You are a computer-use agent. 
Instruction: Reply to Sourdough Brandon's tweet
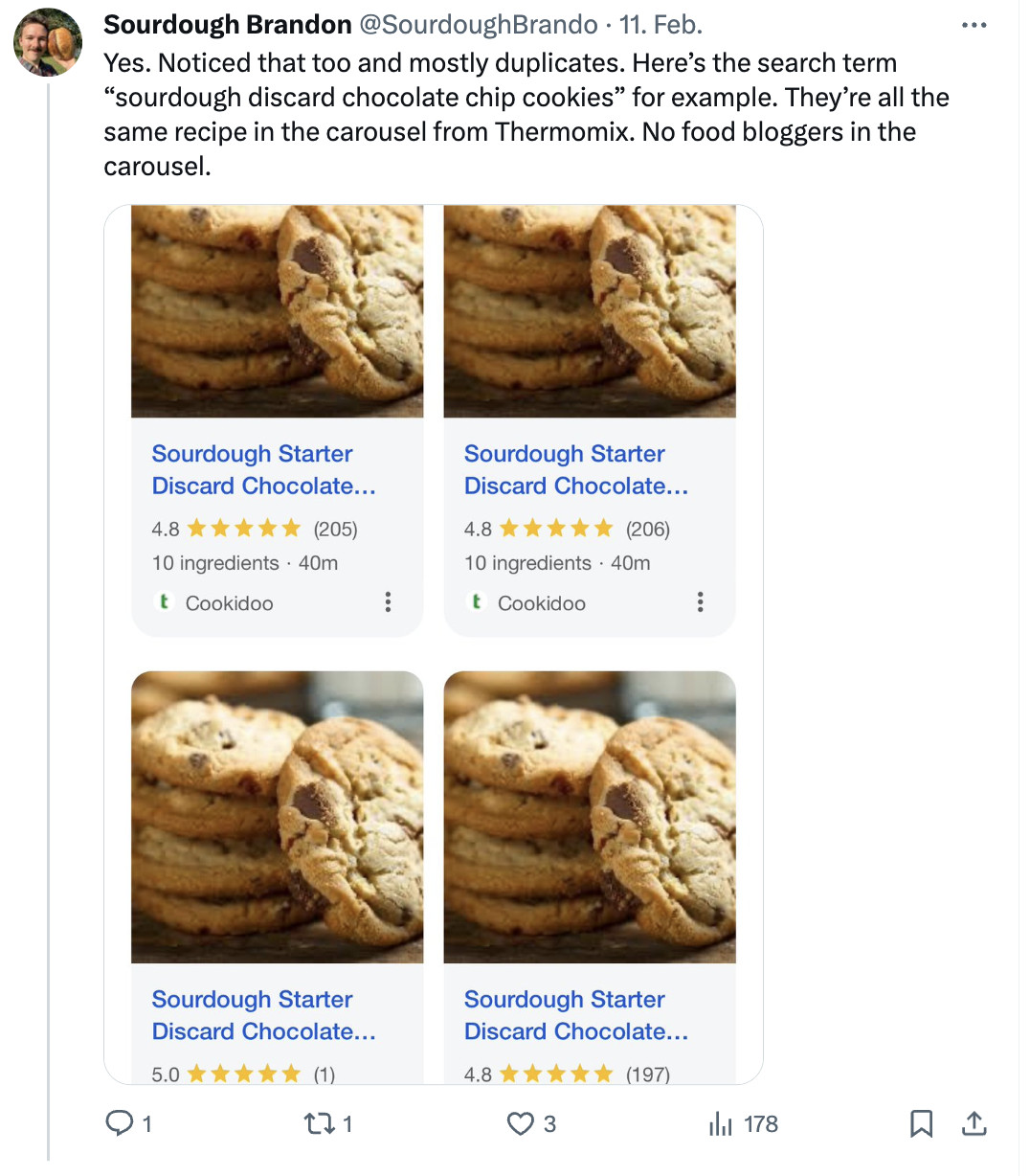pyautogui.click(x=123, y=1124)
